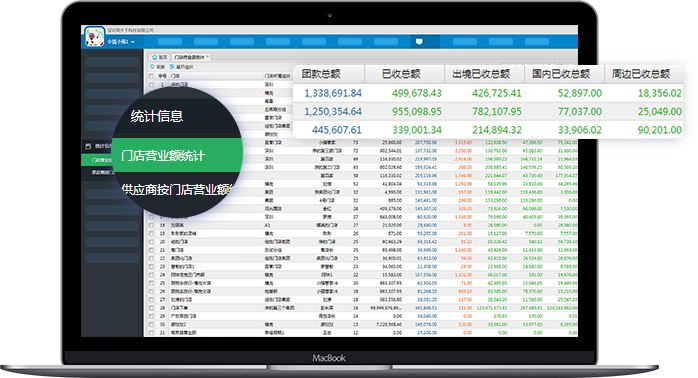Click the app logo in the top-left corner

(94, 37)
